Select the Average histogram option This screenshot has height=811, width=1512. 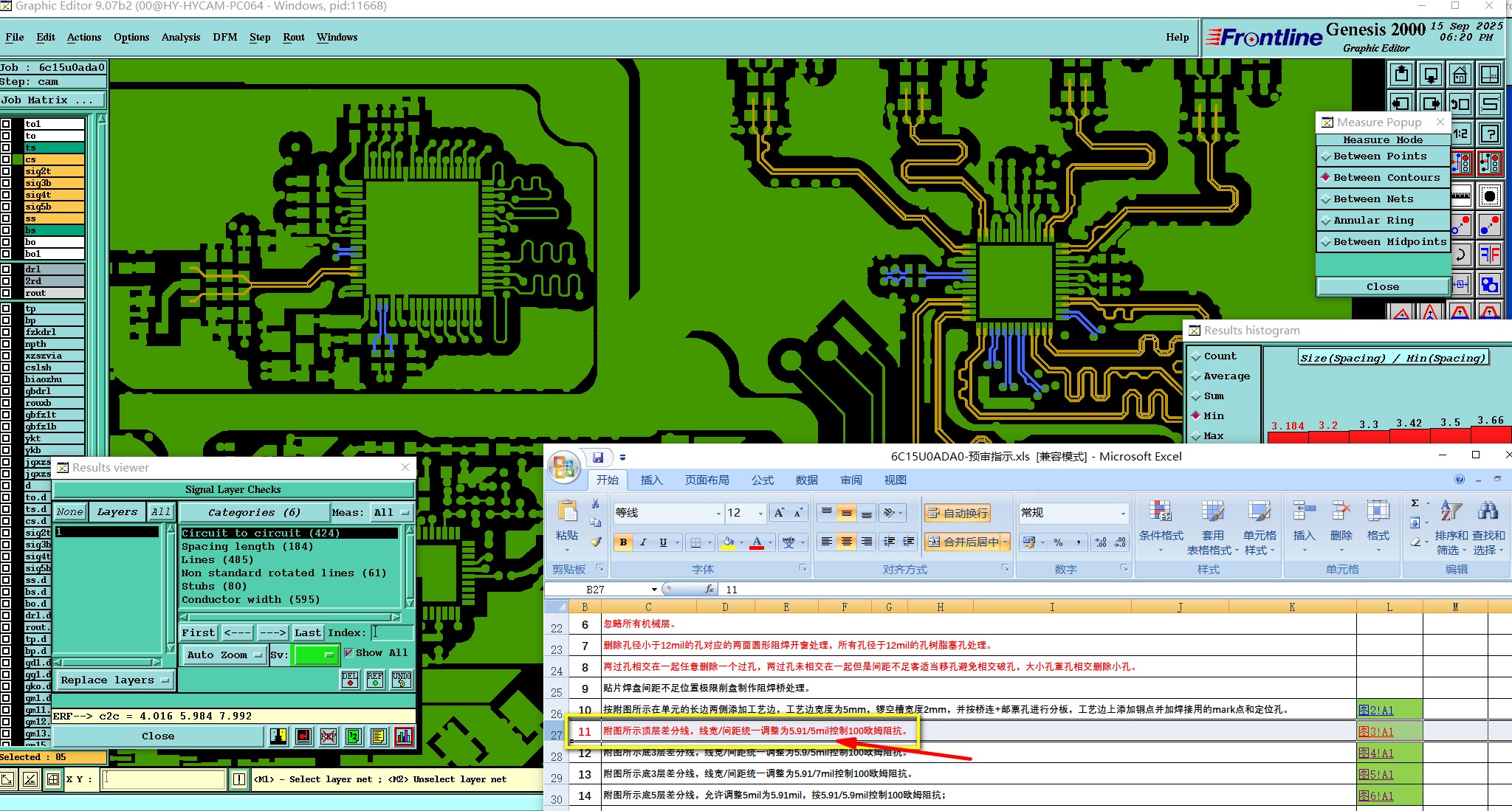click(x=1226, y=376)
